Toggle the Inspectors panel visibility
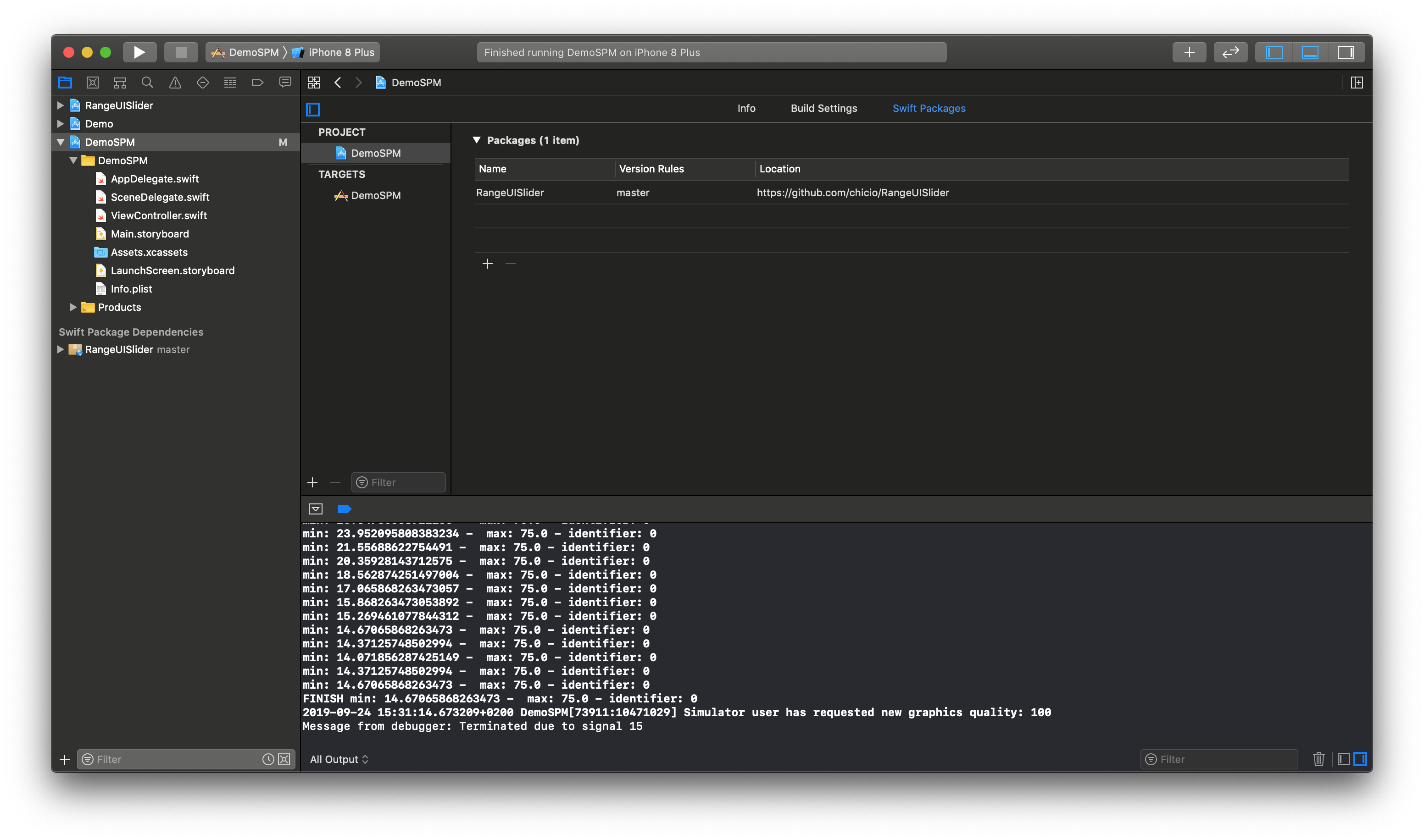 1346,52
